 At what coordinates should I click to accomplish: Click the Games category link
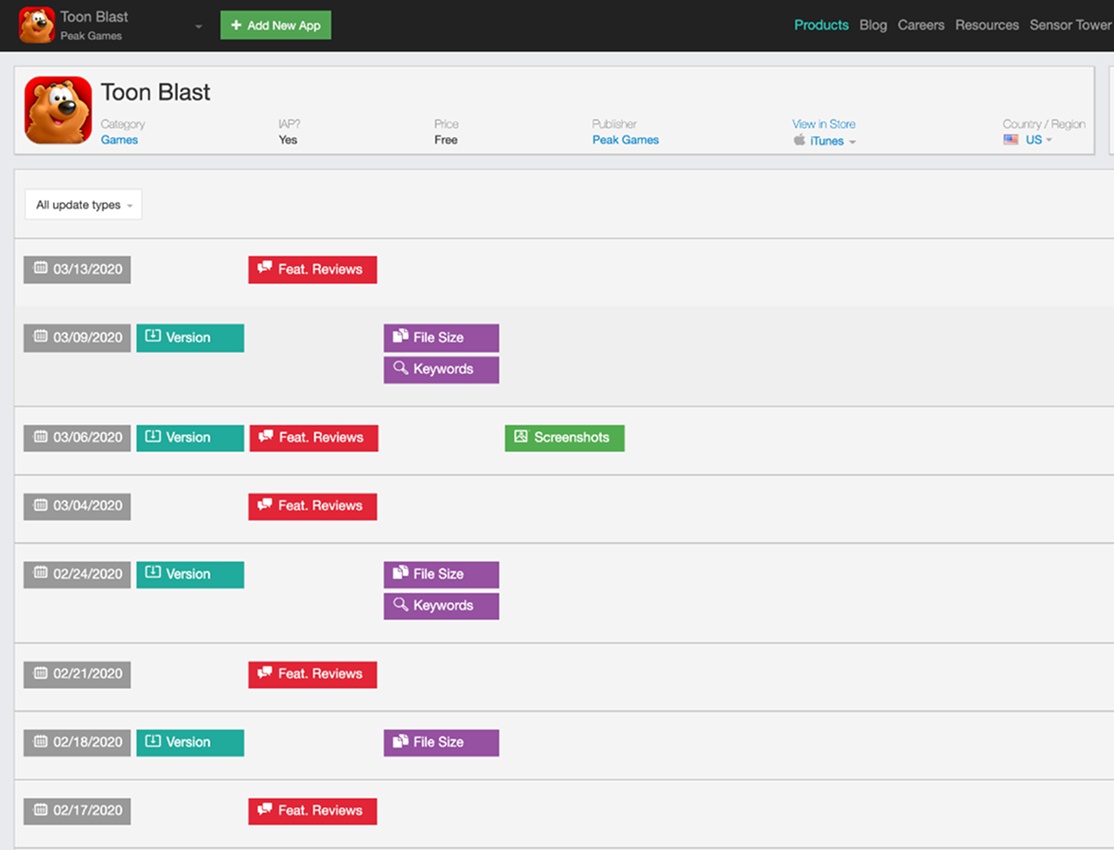pyautogui.click(x=119, y=140)
